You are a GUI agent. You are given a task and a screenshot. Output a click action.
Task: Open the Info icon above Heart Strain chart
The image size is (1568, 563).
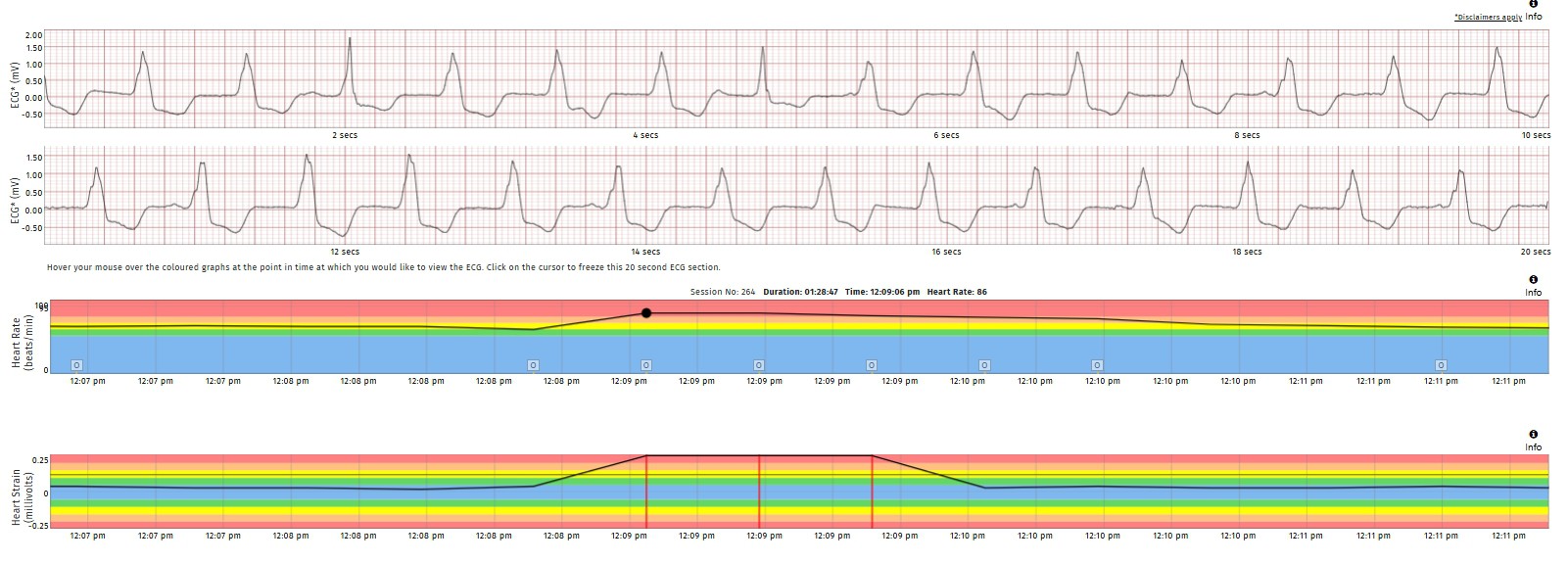coord(1533,434)
